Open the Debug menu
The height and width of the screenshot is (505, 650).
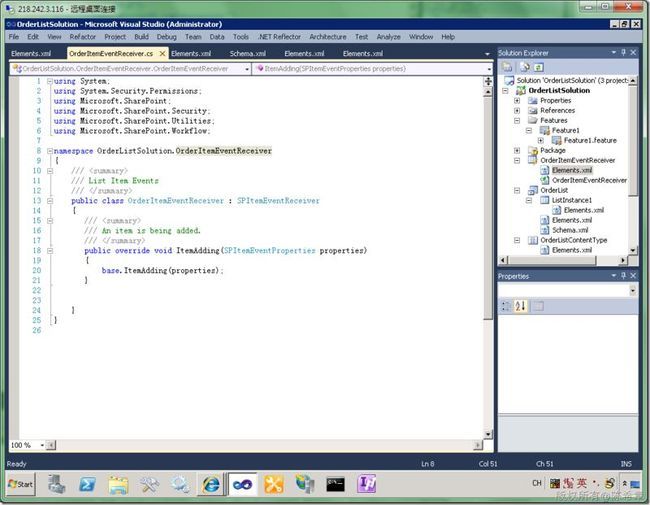pos(167,36)
